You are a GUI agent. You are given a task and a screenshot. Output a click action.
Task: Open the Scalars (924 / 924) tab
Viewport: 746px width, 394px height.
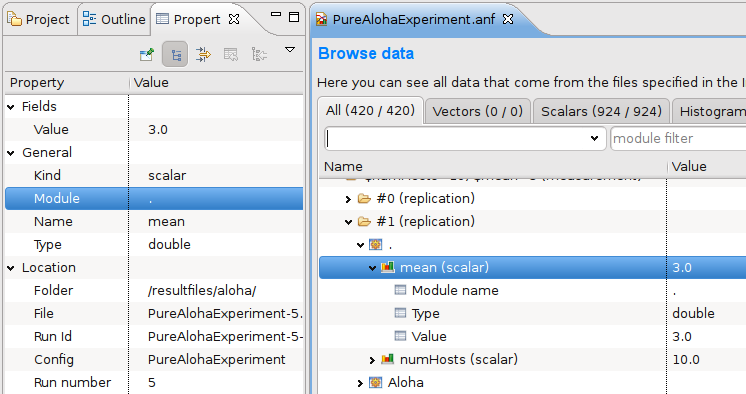(601, 111)
